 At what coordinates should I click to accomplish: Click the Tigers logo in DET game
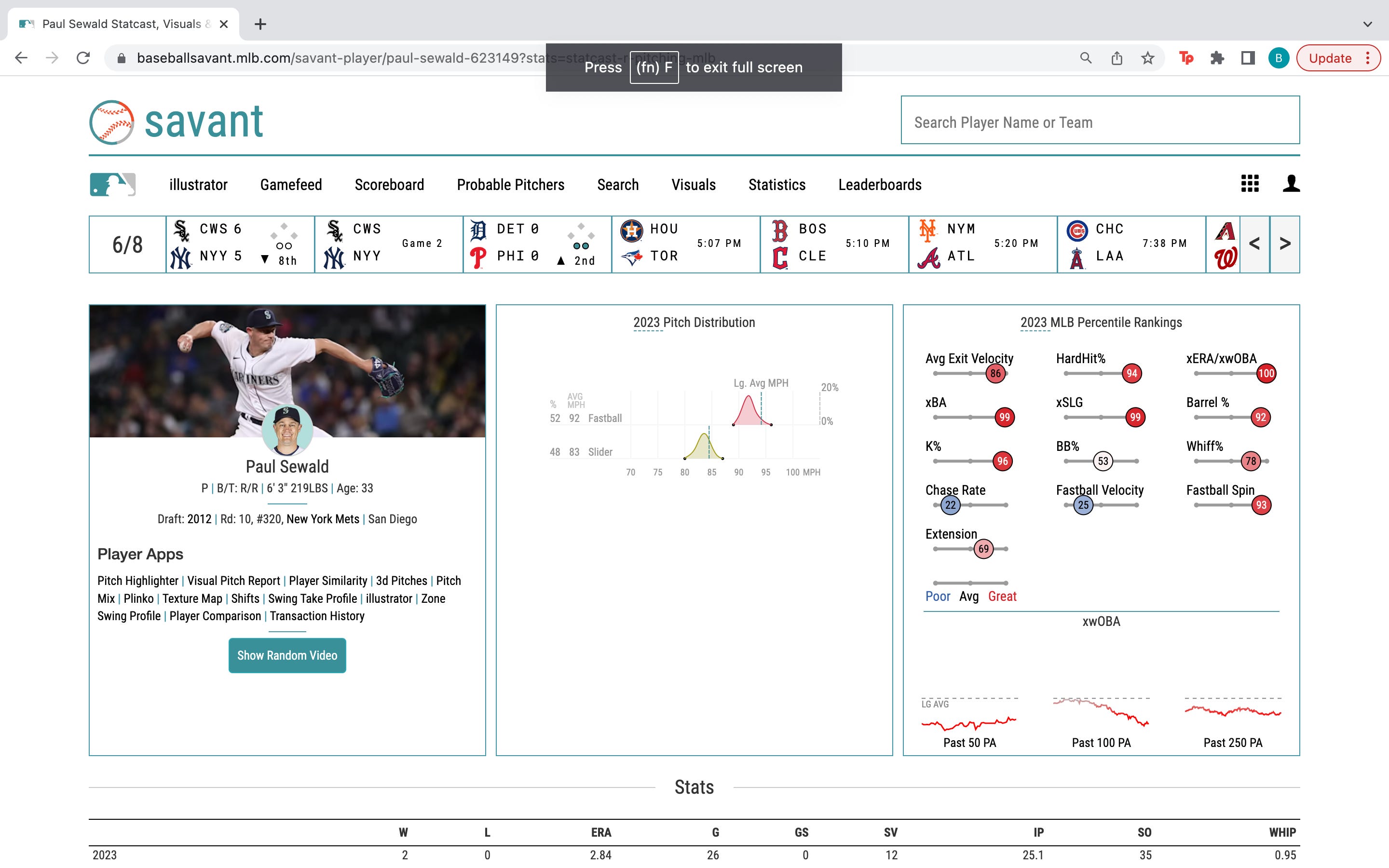point(478,230)
